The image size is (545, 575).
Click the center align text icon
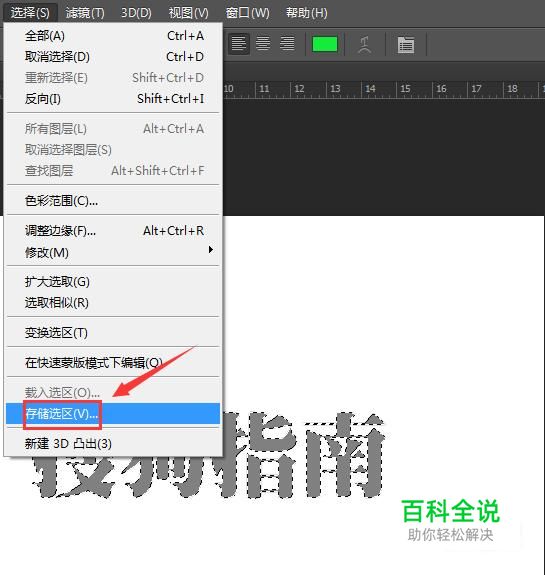263,44
